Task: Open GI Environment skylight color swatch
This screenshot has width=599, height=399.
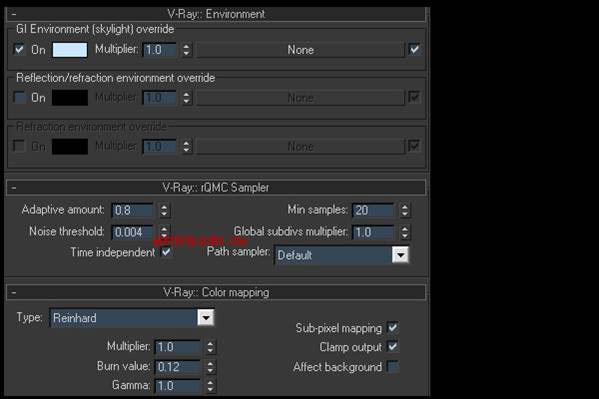Action: tap(70, 50)
